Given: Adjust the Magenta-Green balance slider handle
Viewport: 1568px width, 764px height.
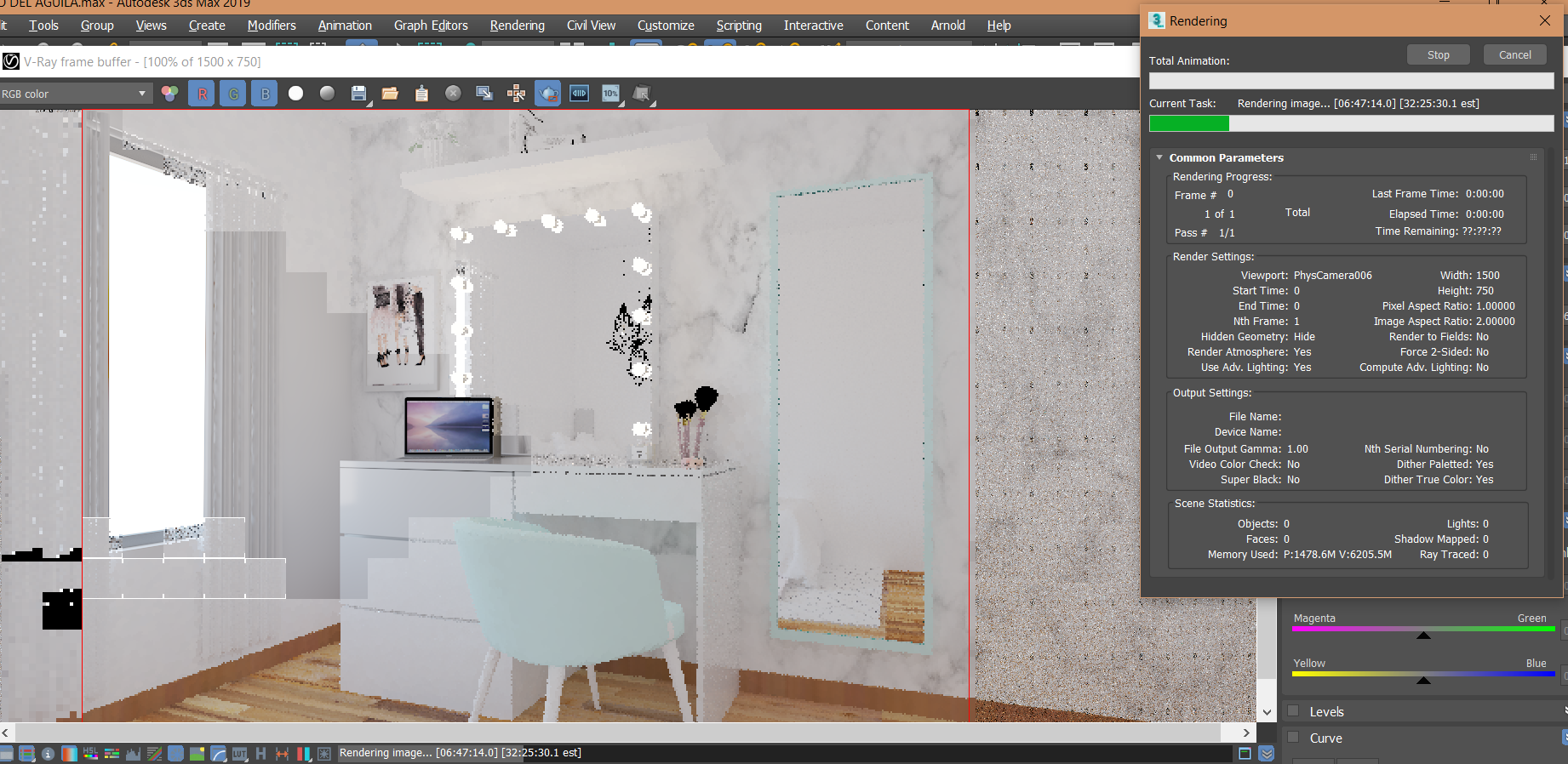Looking at the screenshot, I should 1423,635.
